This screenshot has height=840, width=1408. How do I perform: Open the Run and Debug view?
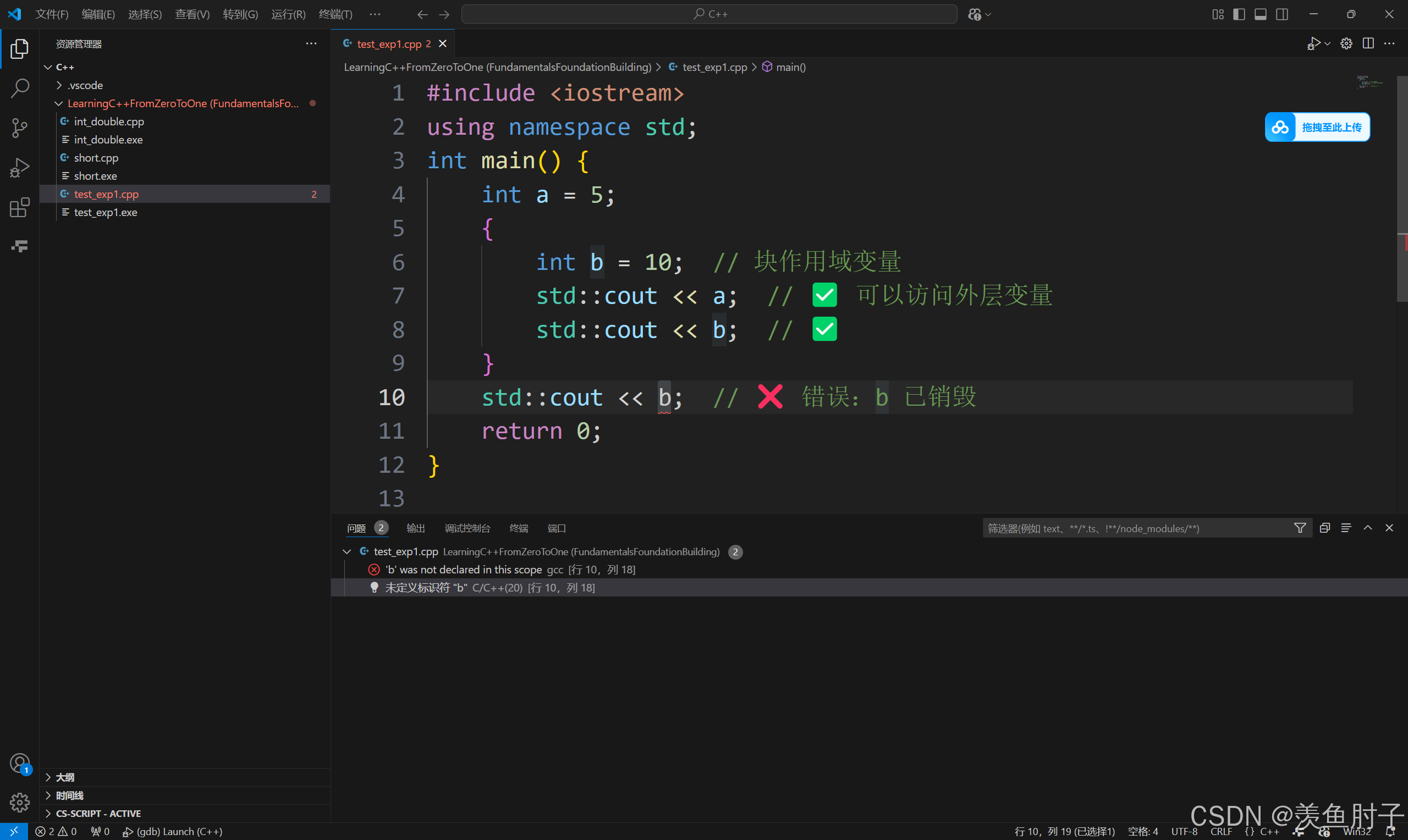point(20,168)
